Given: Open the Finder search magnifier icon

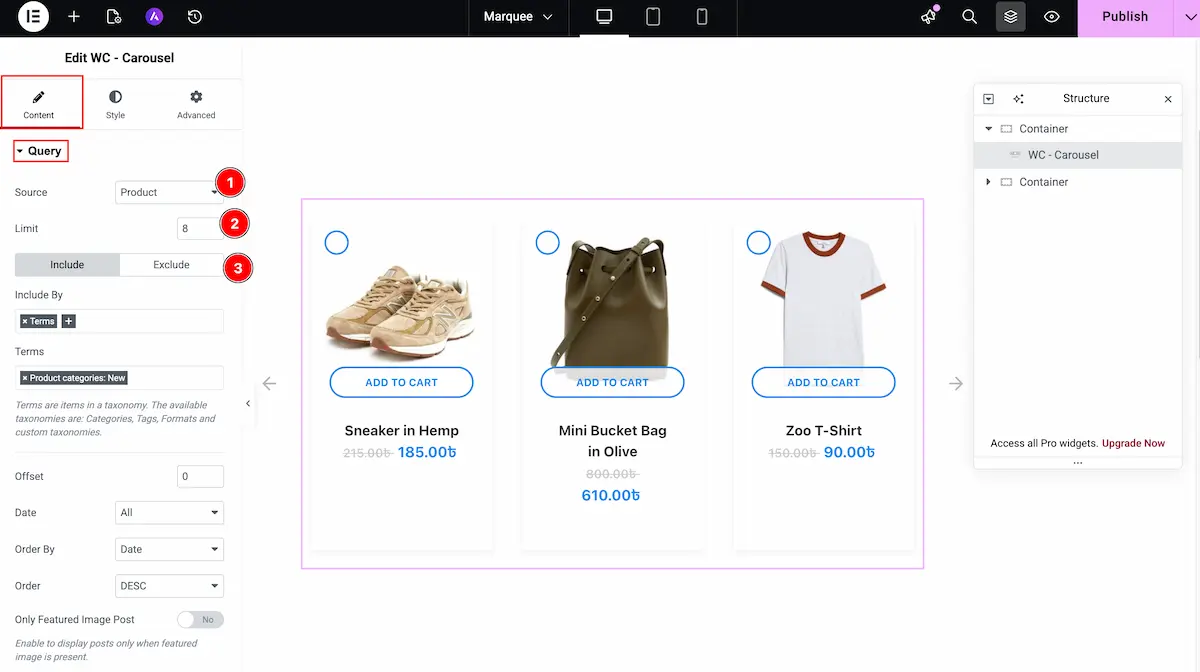Looking at the screenshot, I should pyautogui.click(x=969, y=17).
